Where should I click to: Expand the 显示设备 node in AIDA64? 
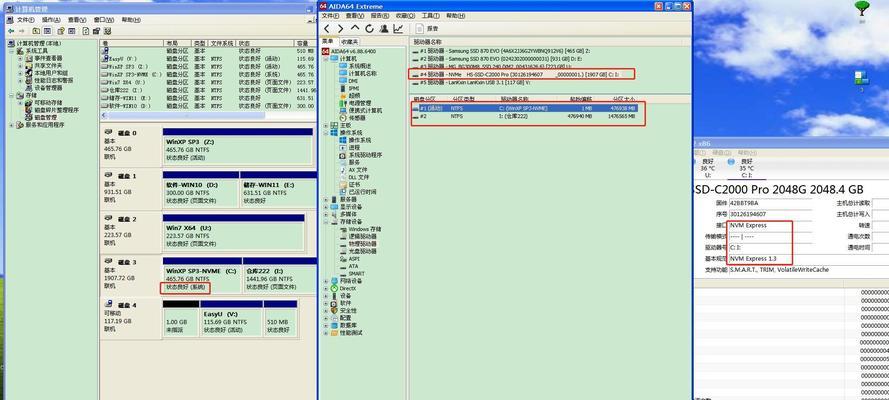click(325, 207)
